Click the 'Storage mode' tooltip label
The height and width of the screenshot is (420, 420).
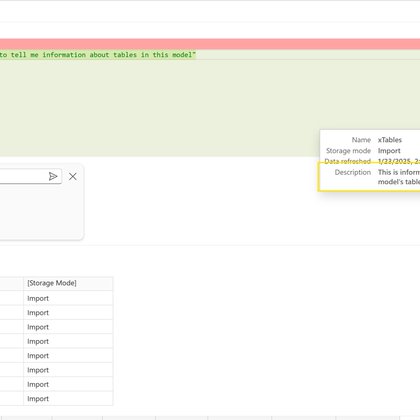coord(348,151)
